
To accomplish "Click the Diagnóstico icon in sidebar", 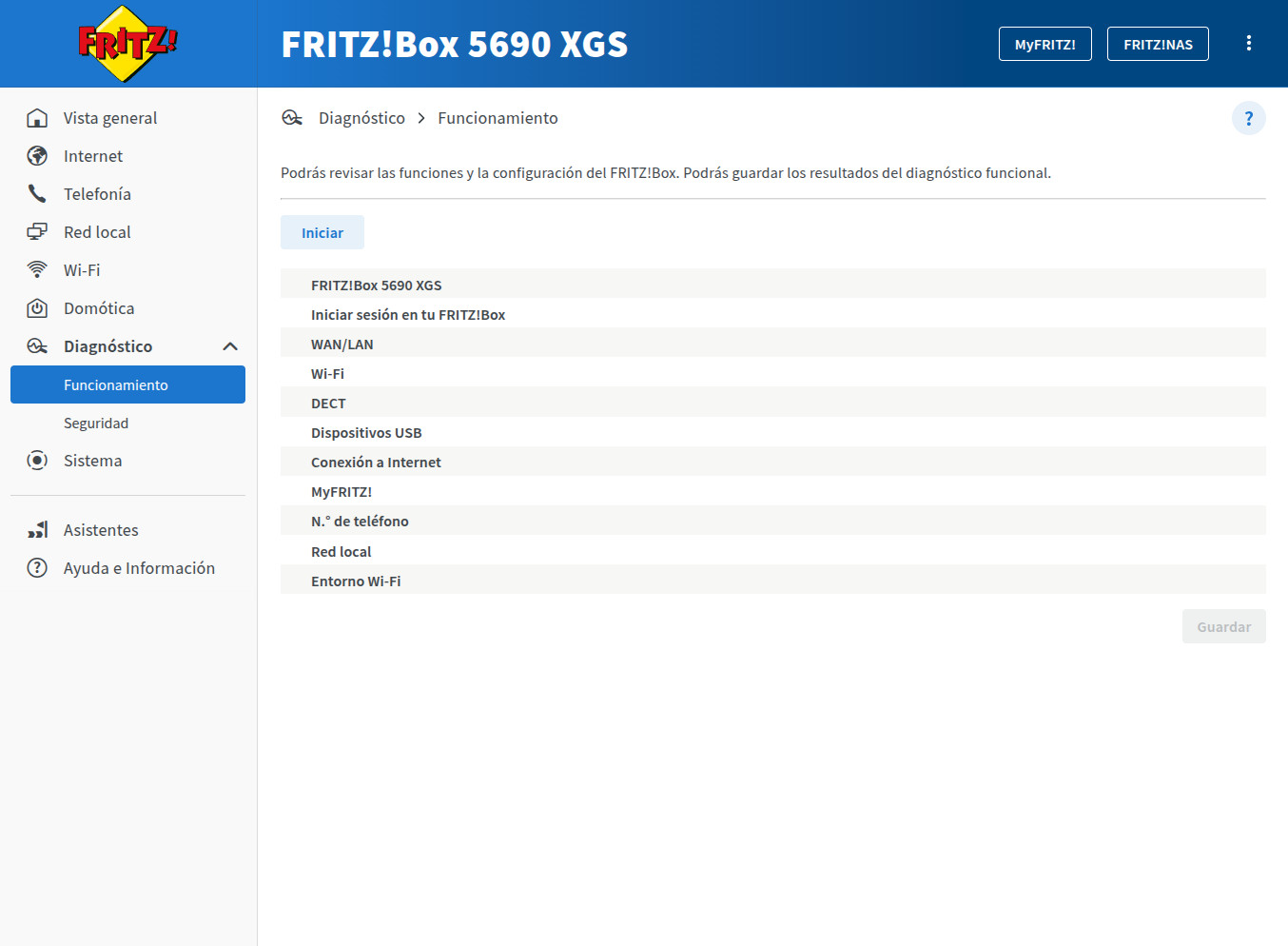I will coord(37,346).
